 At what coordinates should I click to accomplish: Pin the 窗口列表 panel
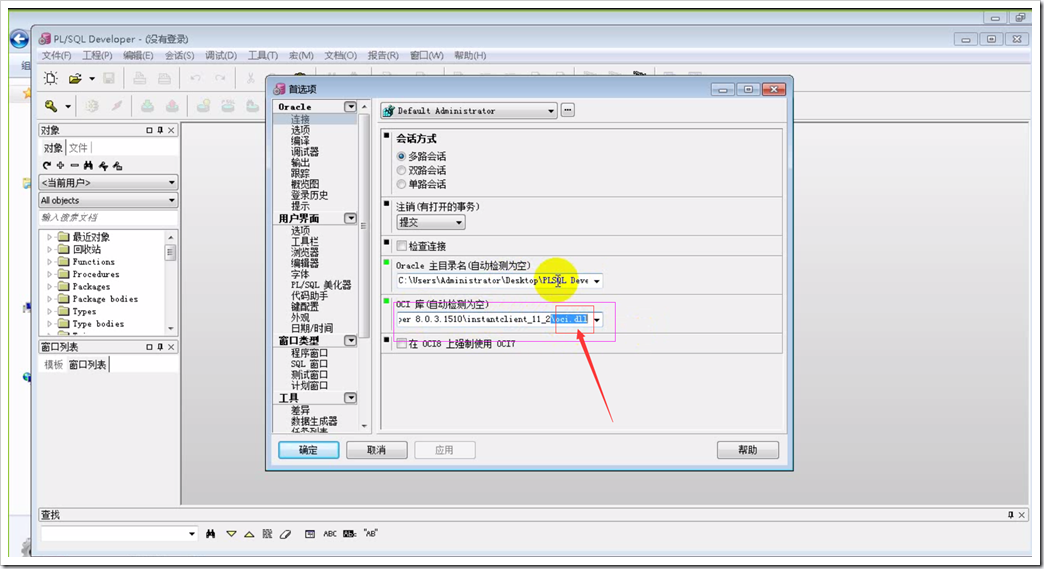[160, 347]
